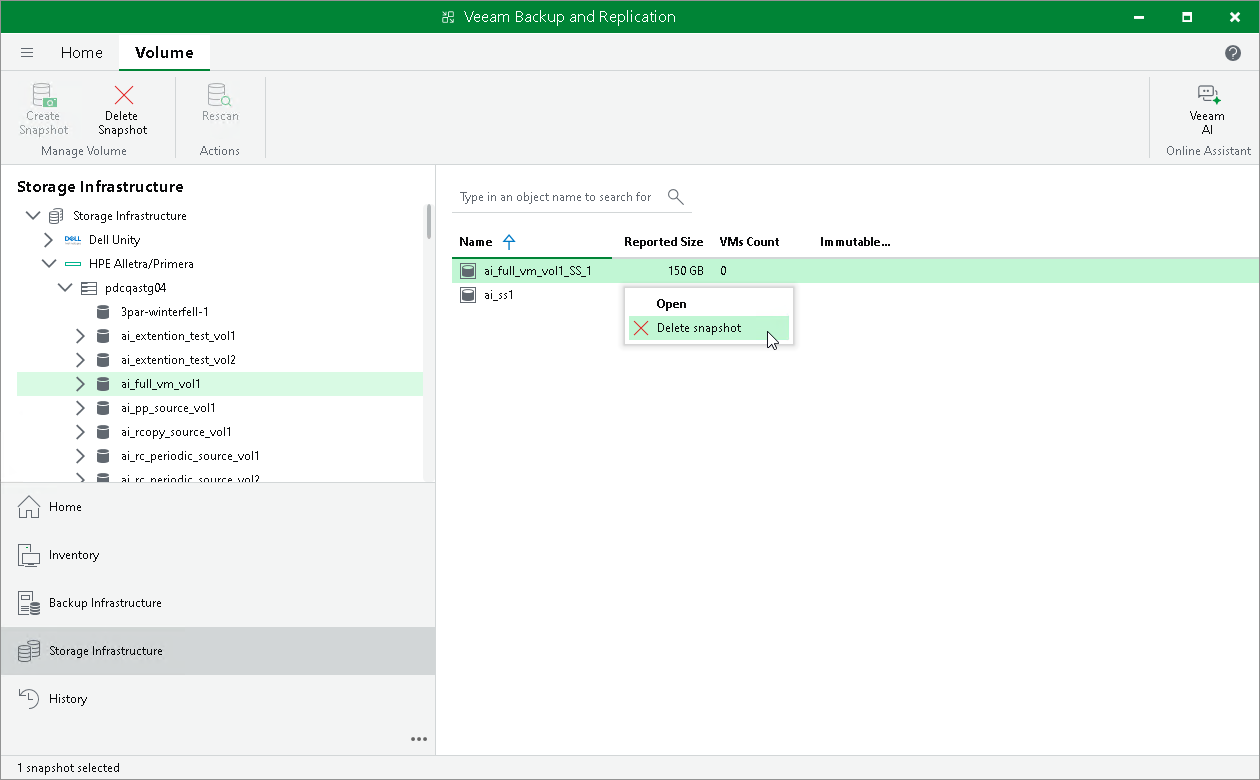Select the ai_ss1 snapshot row
Screen dimensions: 1260x780
pyautogui.click(x=855, y=295)
